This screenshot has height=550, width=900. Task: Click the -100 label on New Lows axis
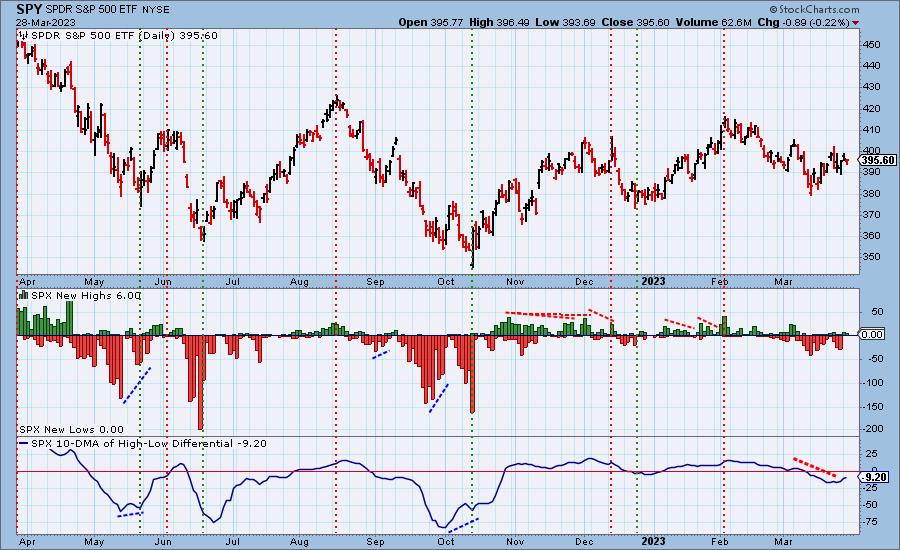(872, 382)
